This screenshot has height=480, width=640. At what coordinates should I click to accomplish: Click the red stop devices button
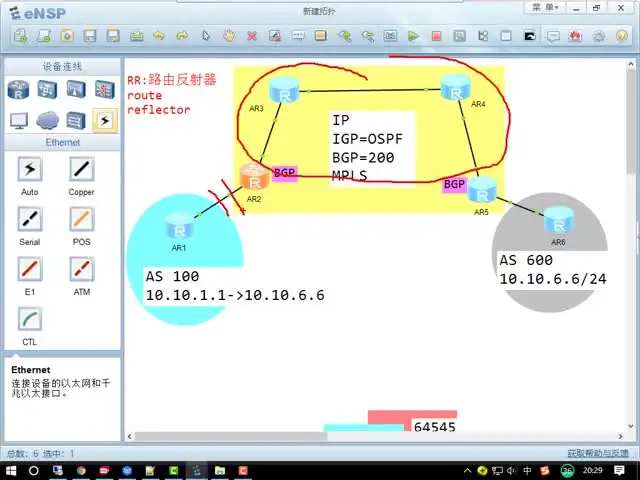(436, 36)
